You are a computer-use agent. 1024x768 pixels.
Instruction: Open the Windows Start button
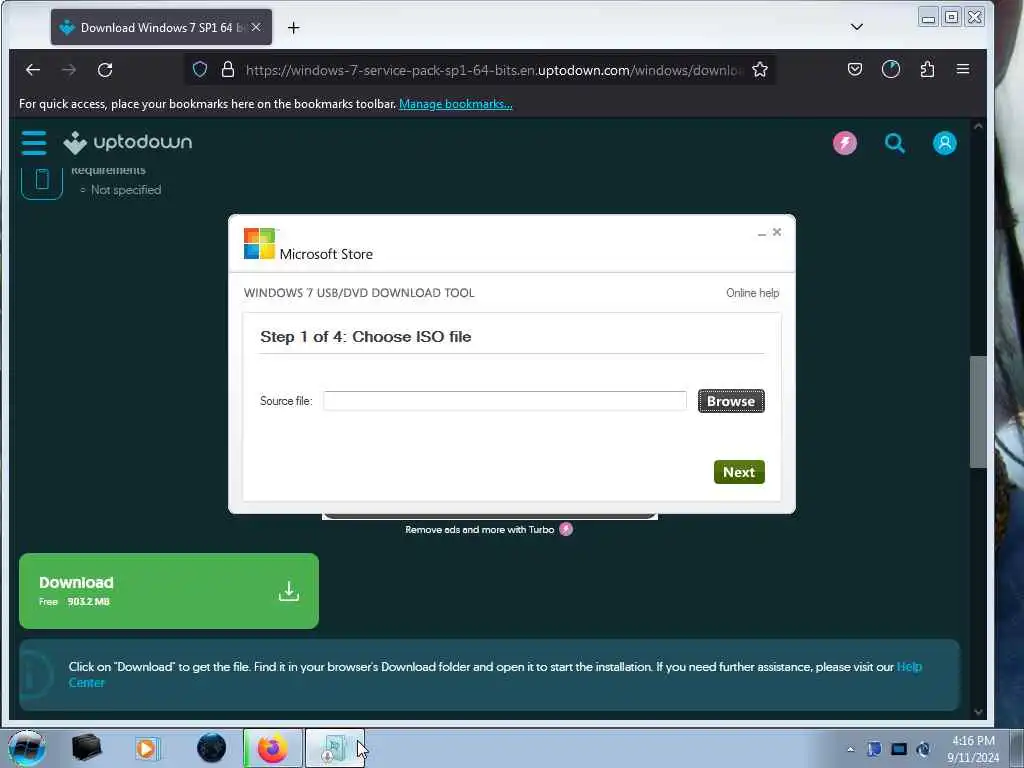27,748
